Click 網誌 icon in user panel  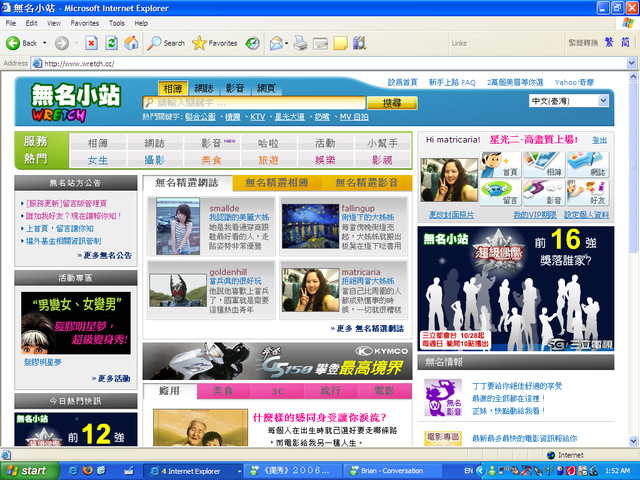click(588, 164)
